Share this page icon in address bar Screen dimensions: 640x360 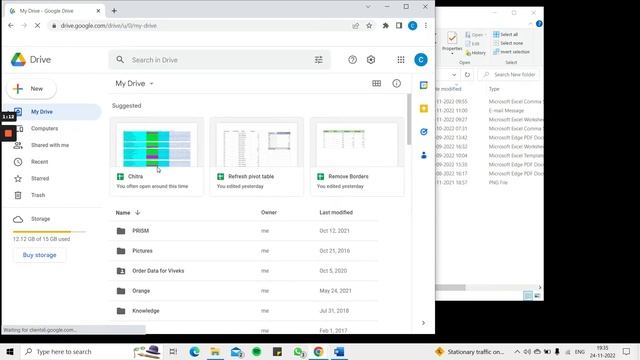[x=356, y=26]
